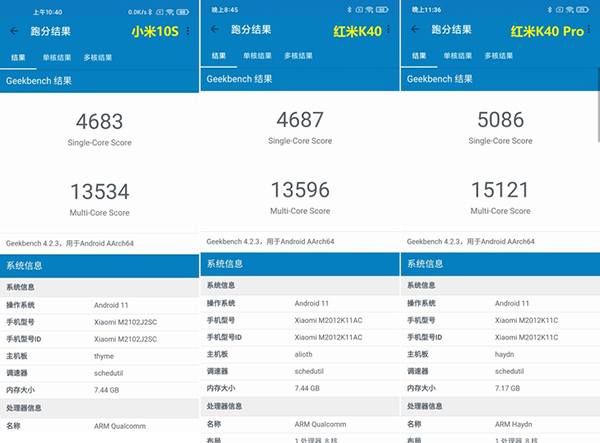Image resolution: width=600 pixels, height=443 pixels.
Task: Tap the 15121 multi-core score
Action: [x=500, y=190]
